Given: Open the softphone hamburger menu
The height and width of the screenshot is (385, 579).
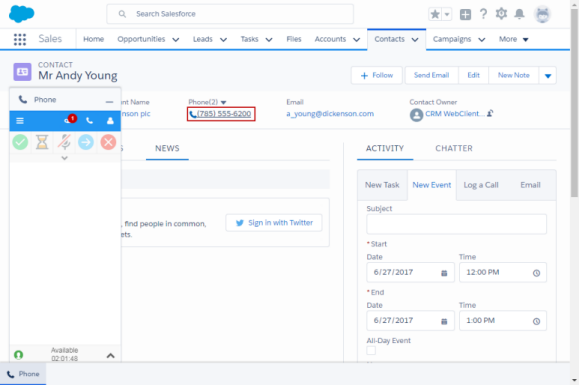Looking at the screenshot, I should (20, 121).
